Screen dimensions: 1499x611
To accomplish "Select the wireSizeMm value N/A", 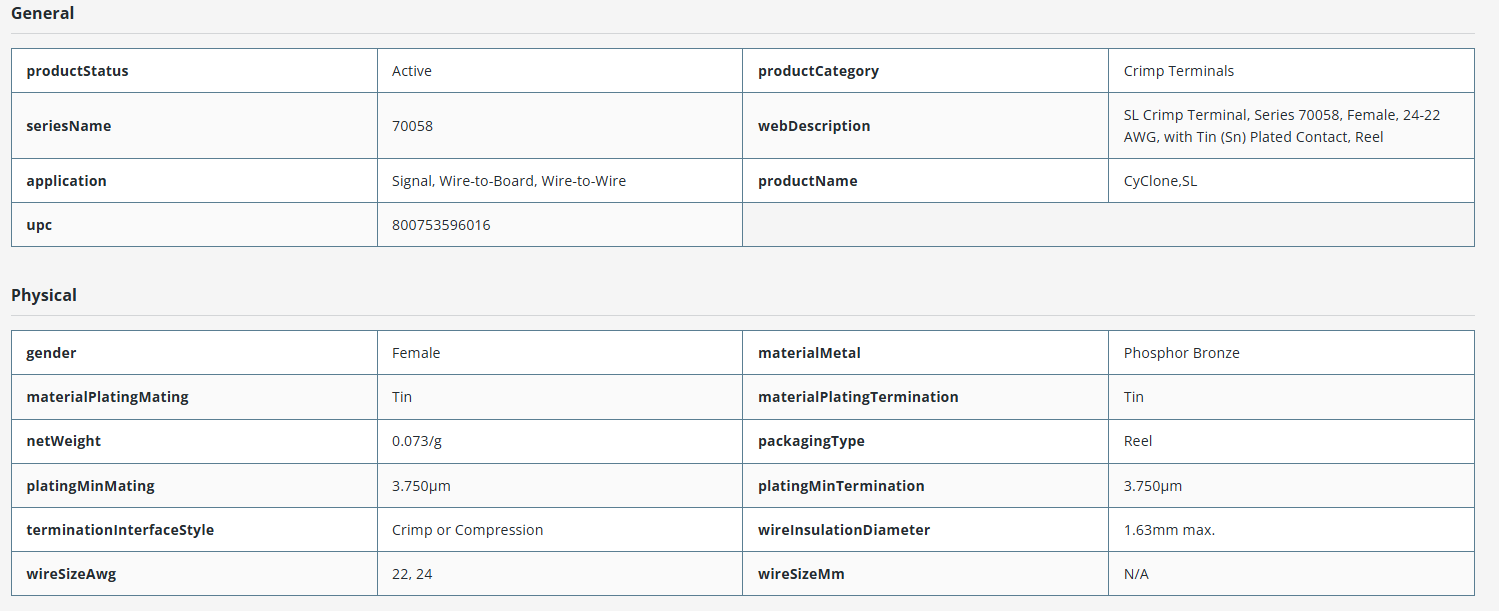I will [1134, 574].
